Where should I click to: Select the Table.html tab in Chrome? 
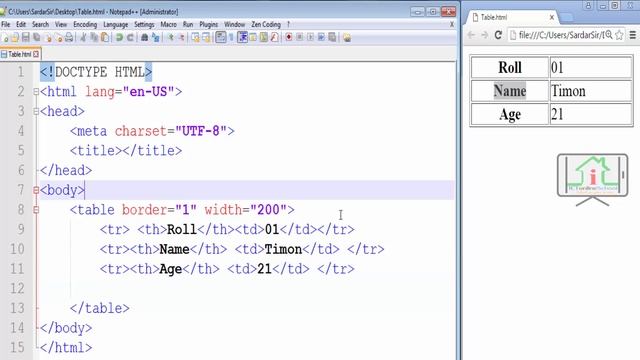coord(510,17)
